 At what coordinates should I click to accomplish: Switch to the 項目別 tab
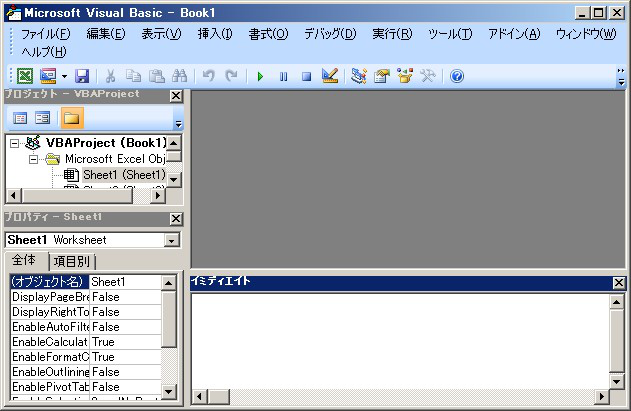pos(72,262)
